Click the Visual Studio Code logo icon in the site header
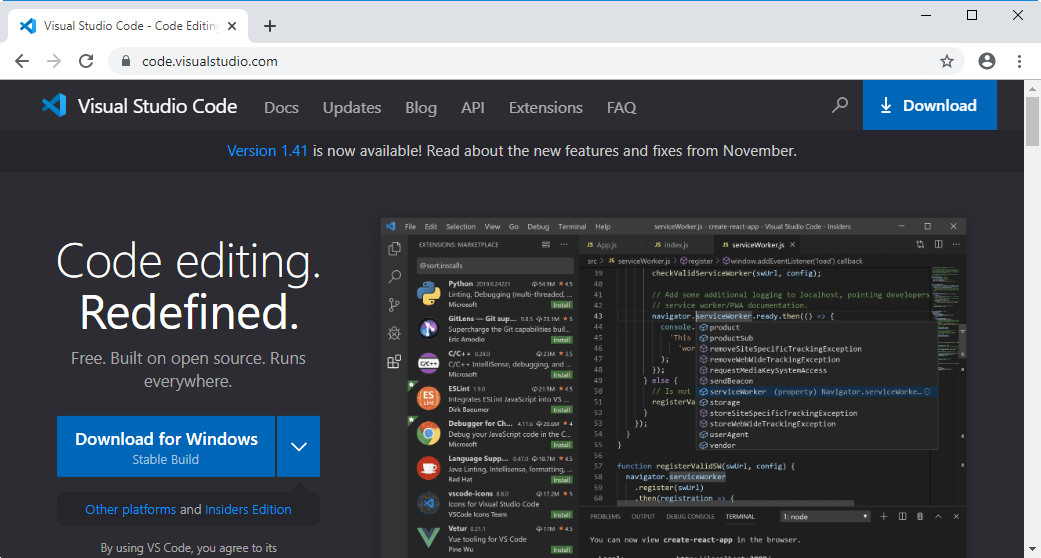 [54, 106]
